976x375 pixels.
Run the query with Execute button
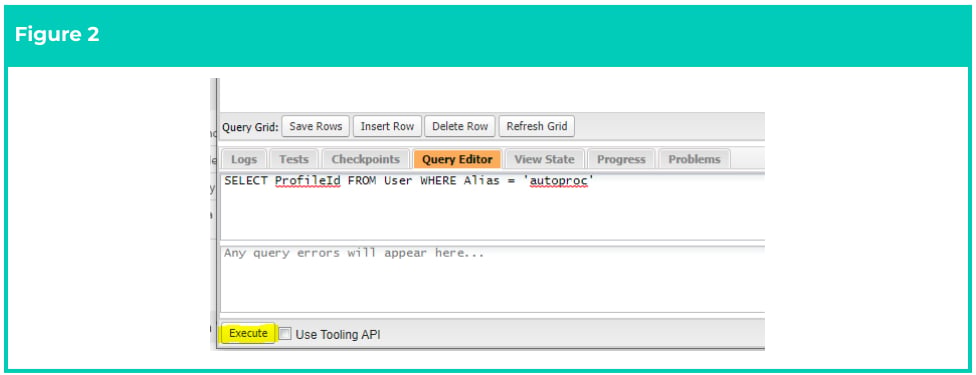(248, 333)
